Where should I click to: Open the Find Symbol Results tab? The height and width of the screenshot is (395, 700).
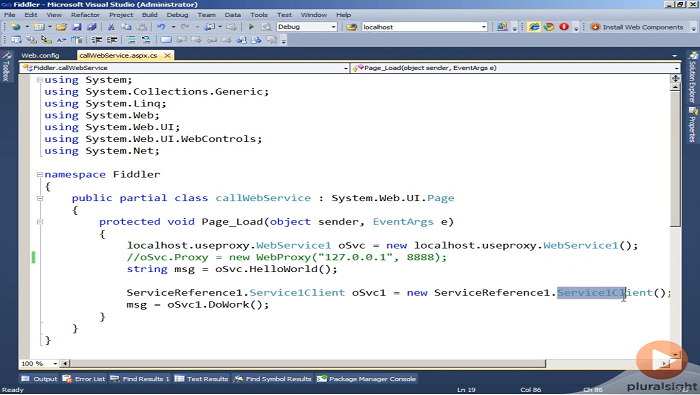coord(273,379)
